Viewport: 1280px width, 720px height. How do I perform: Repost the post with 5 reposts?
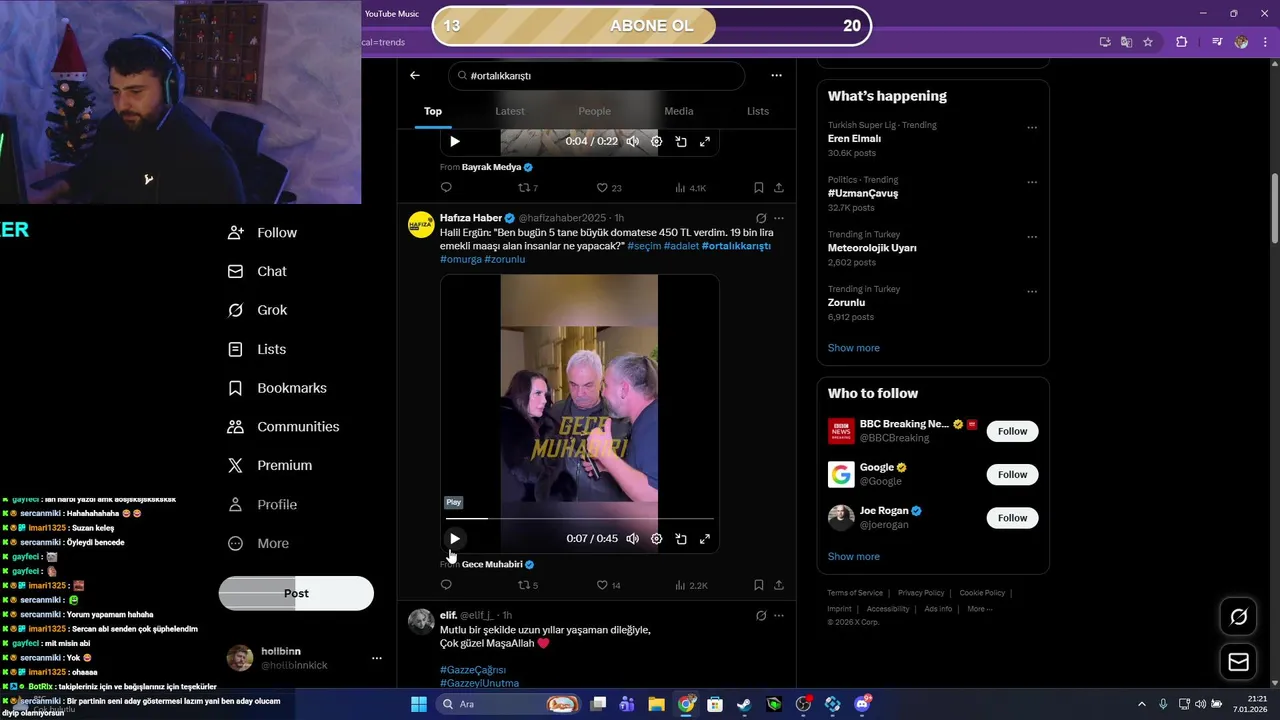pyautogui.click(x=527, y=585)
